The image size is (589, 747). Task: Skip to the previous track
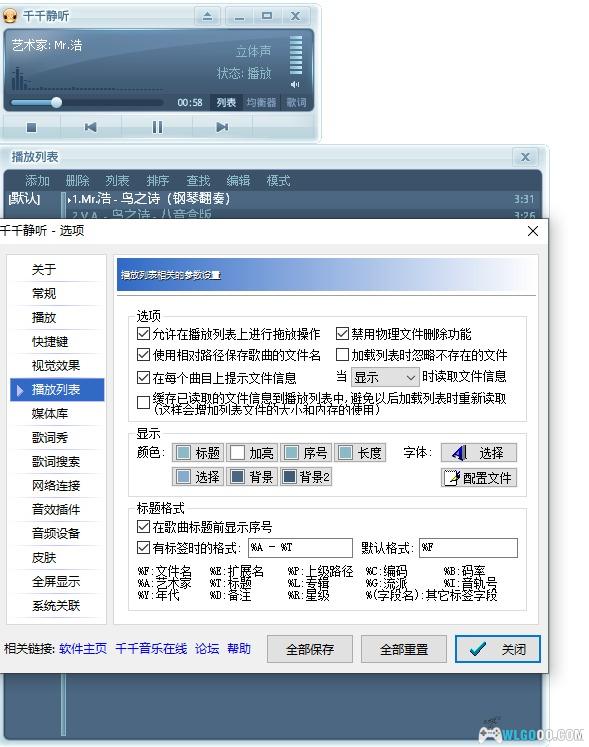click(91, 128)
